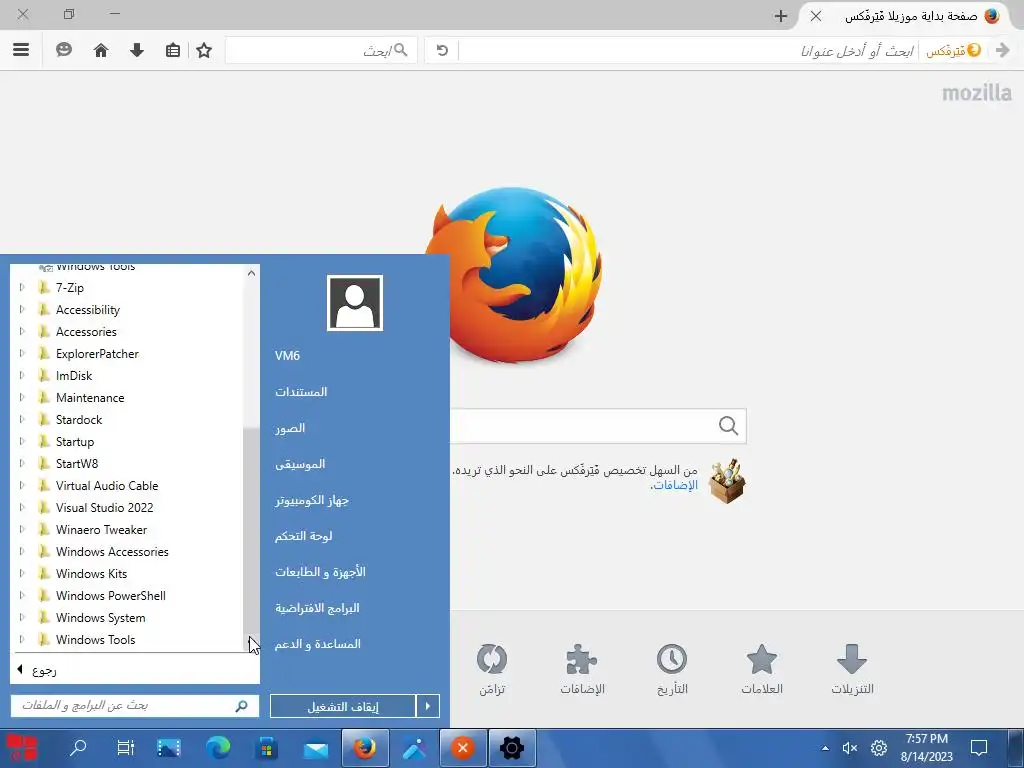The image size is (1024, 768).
Task: Follow the blue add-ons link in snippet
Action: (x=675, y=485)
